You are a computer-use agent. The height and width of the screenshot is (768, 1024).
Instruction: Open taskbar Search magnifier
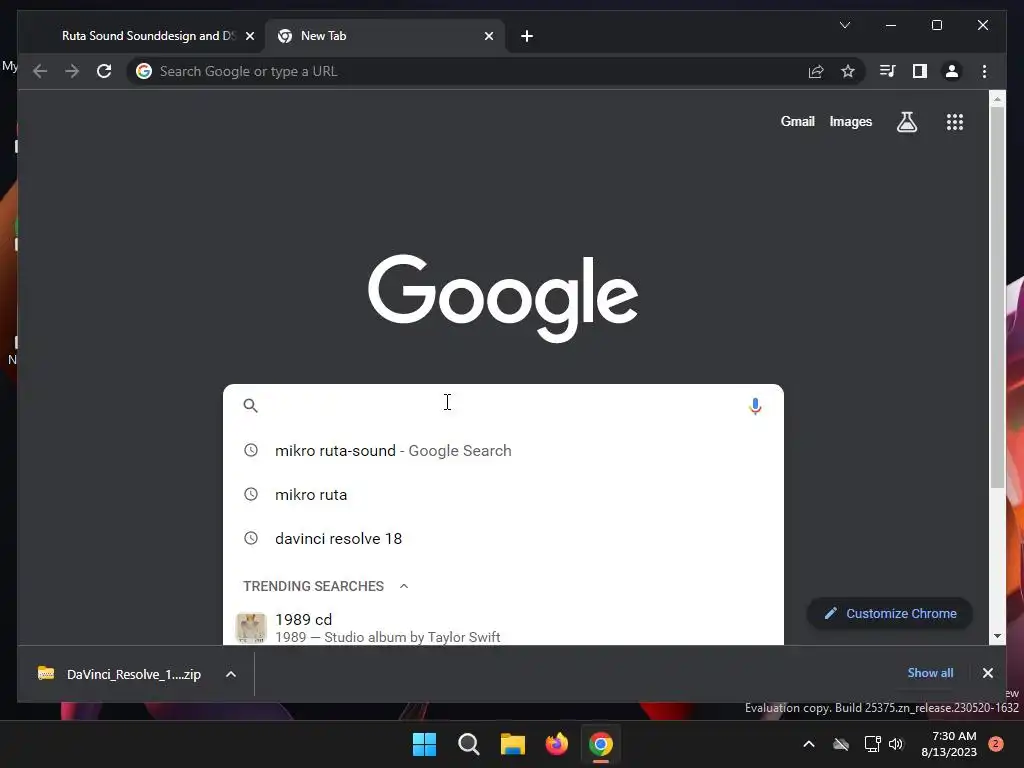[468, 744]
